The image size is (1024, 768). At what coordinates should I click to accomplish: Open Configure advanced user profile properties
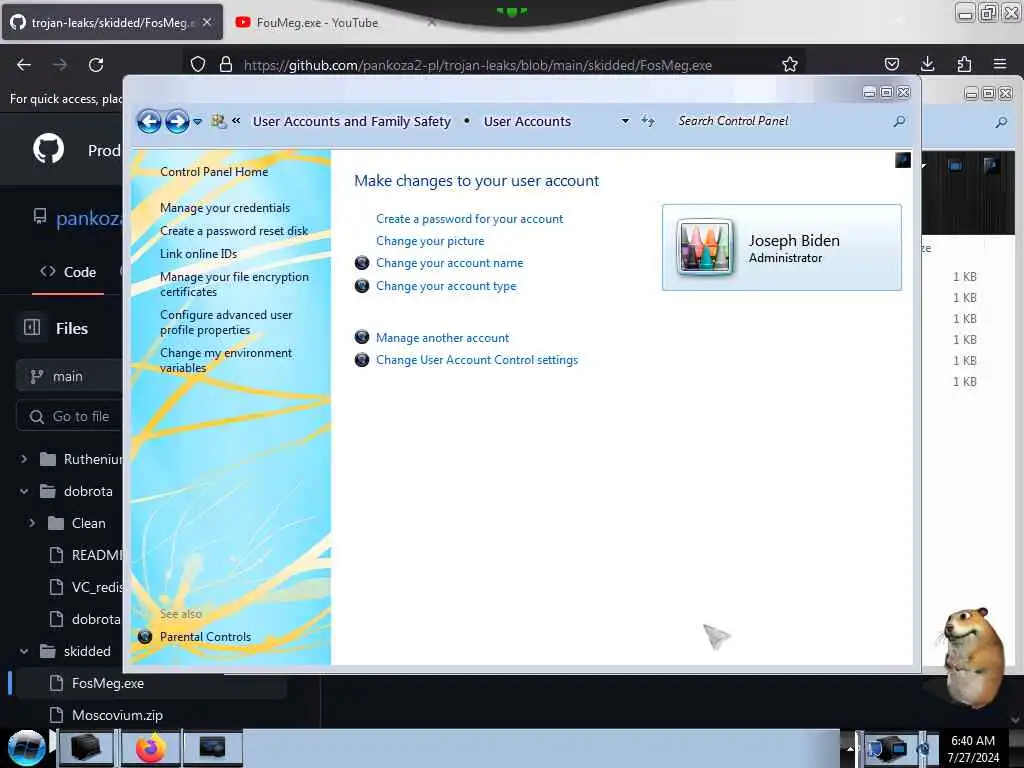[x=226, y=322]
